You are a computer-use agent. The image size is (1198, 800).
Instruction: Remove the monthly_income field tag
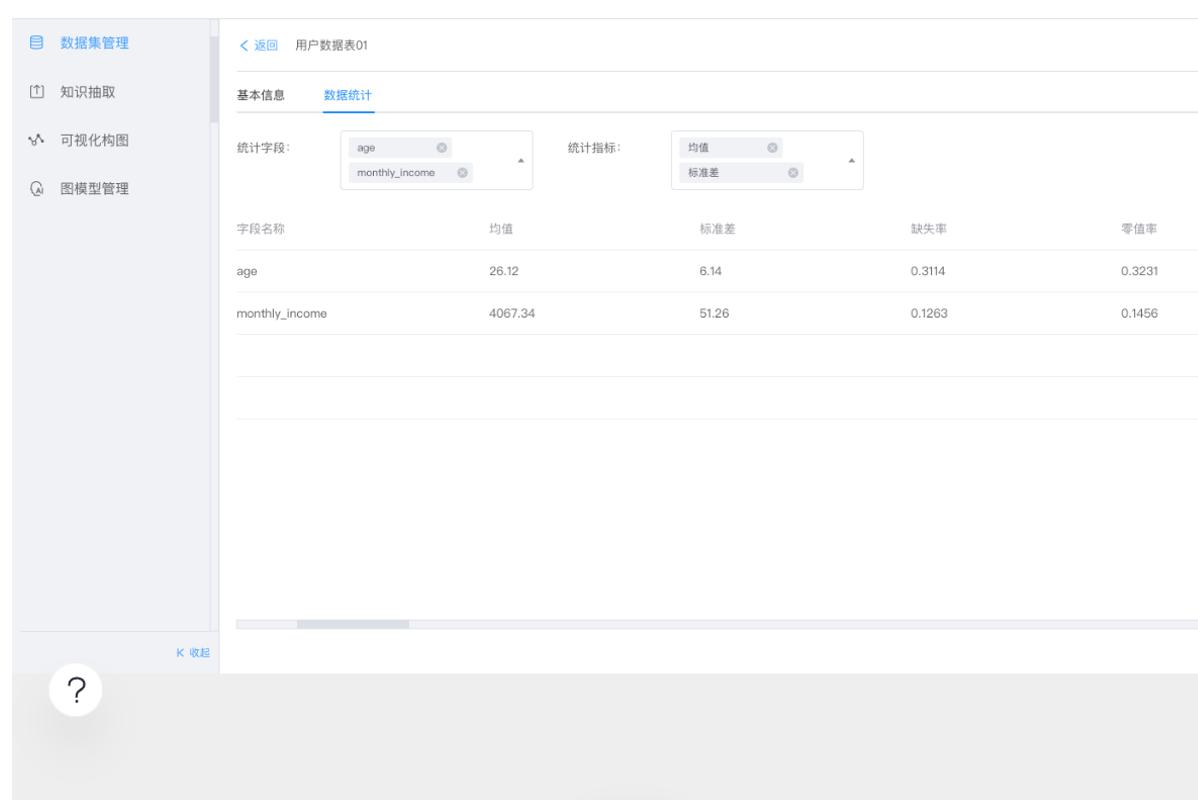tap(462, 172)
